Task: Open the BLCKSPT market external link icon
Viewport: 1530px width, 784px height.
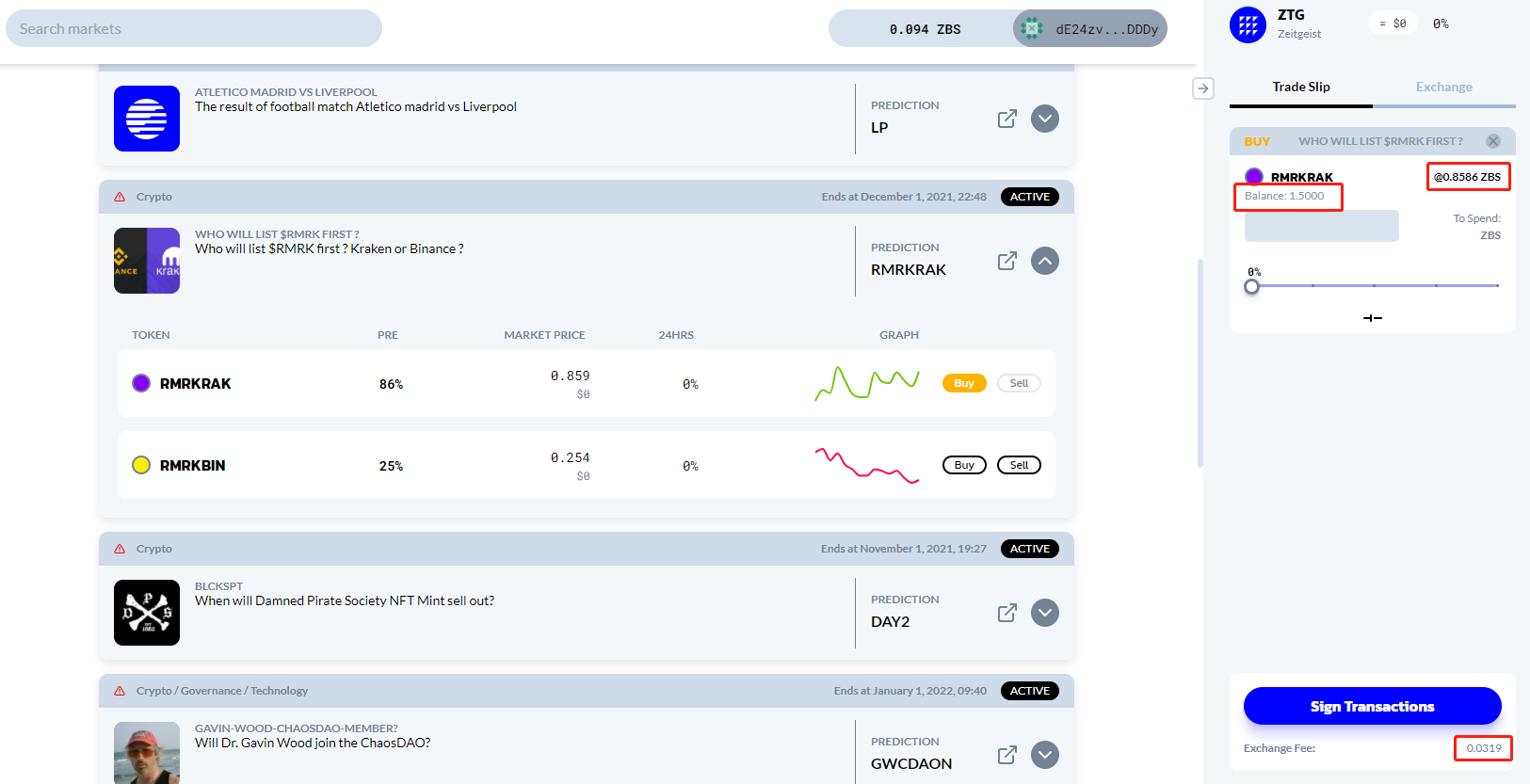Action: pyautogui.click(x=1007, y=613)
